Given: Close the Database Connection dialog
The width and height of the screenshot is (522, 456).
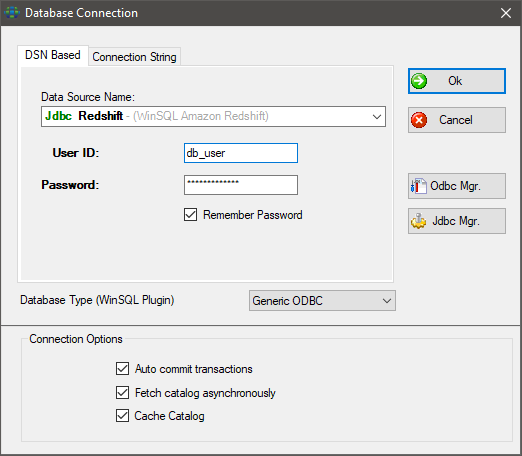Looking at the screenshot, I should pyautogui.click(x=506, y=13).
